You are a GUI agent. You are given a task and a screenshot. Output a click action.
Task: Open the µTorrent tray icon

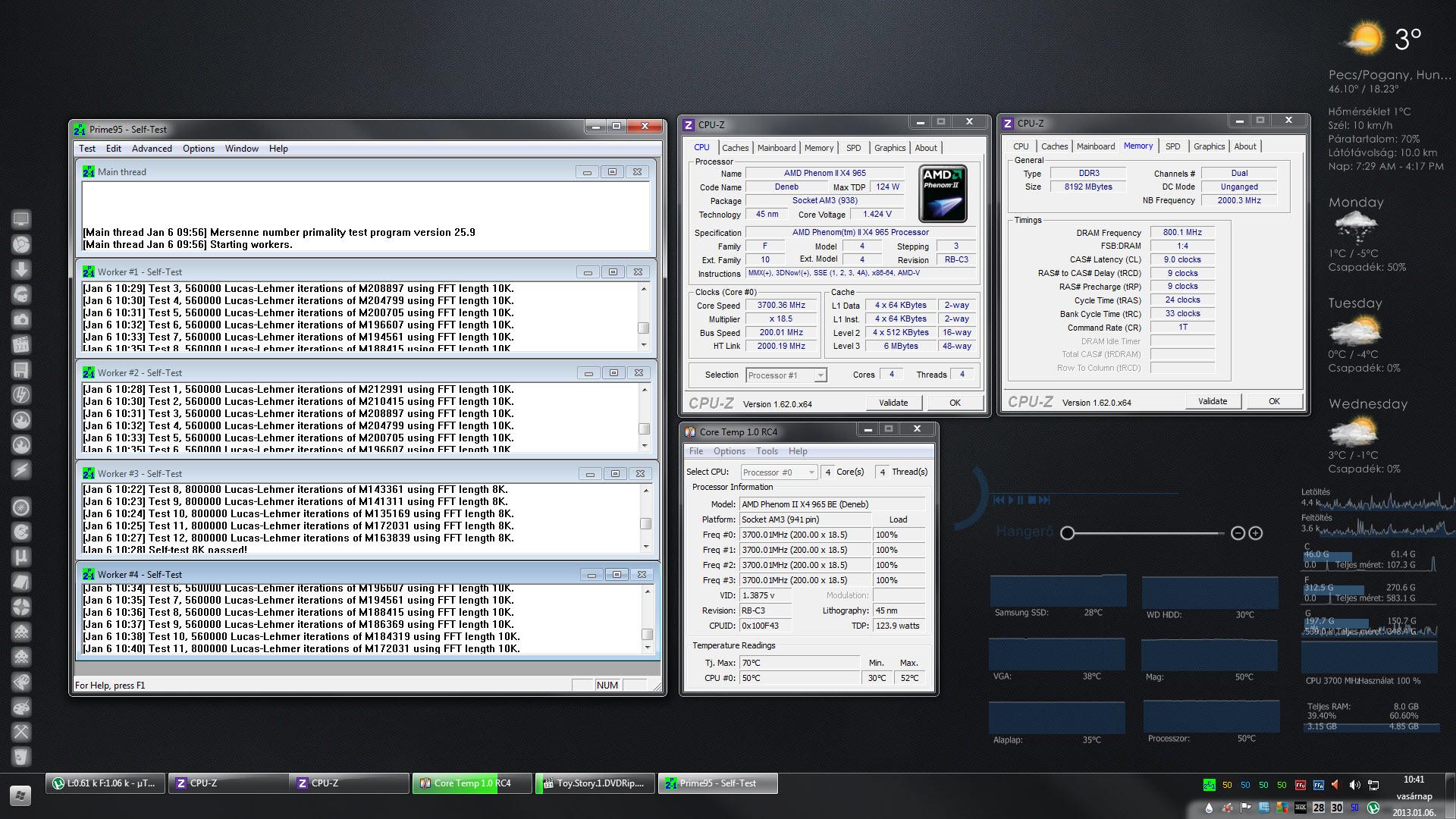tap(1373, 808)
